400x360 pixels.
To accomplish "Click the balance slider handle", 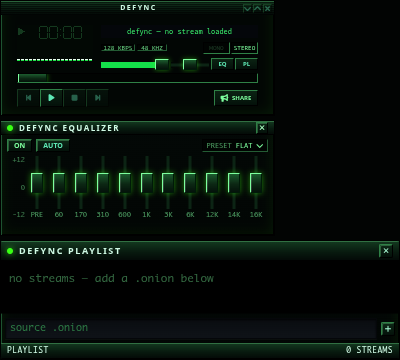I will coord(190,65).
